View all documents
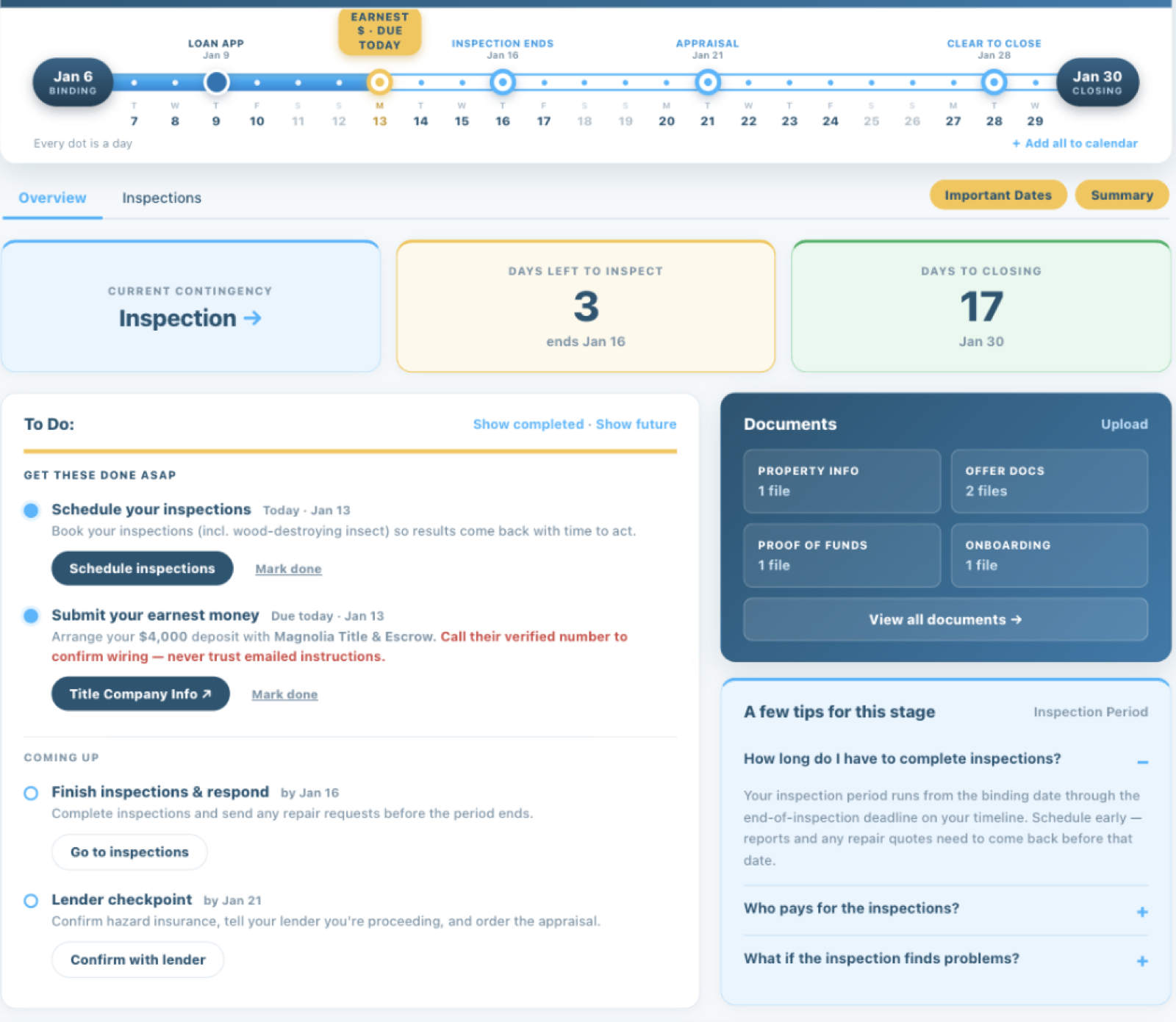 945,619
